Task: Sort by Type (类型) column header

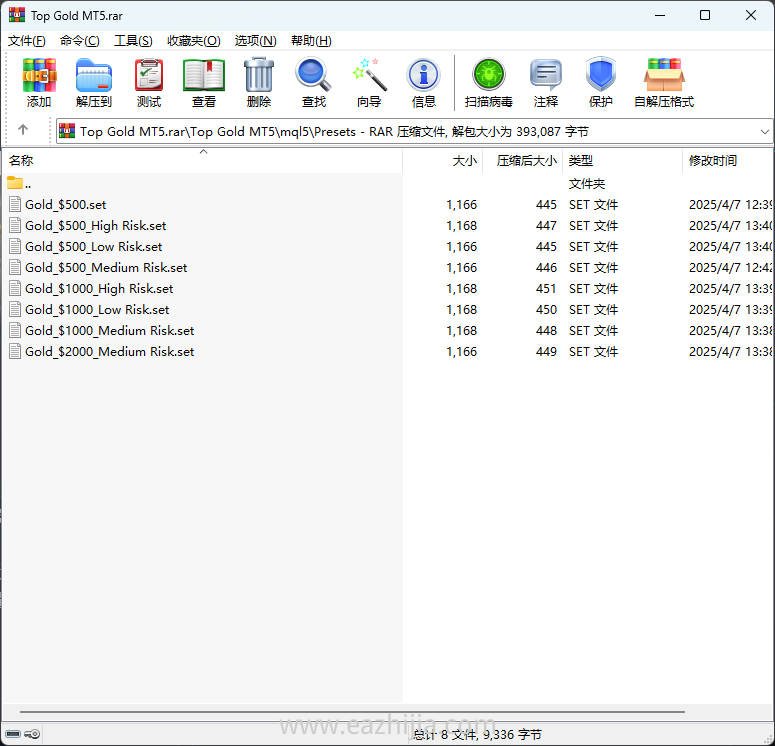Action: point(623,161)
